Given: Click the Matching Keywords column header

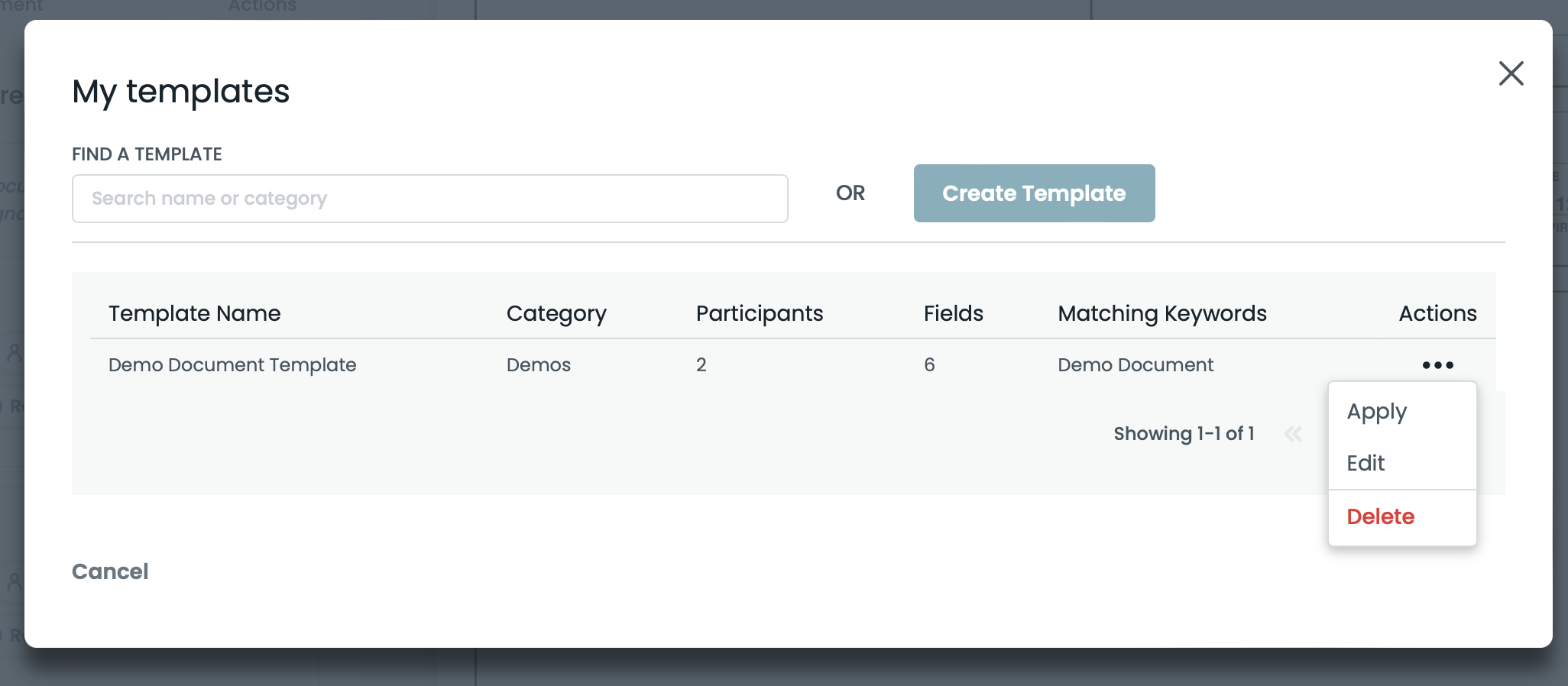Looking at the screenshot, I should (1161, 313).
